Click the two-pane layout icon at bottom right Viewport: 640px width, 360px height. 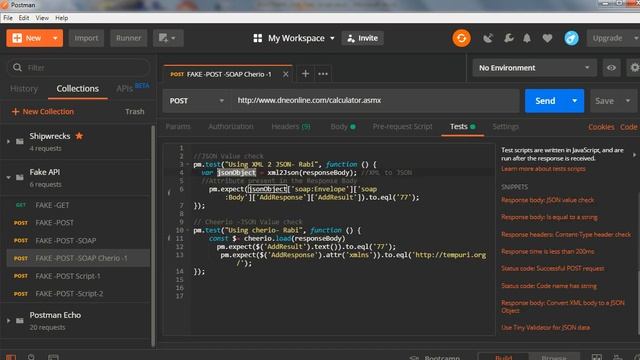tap(597, 357)
